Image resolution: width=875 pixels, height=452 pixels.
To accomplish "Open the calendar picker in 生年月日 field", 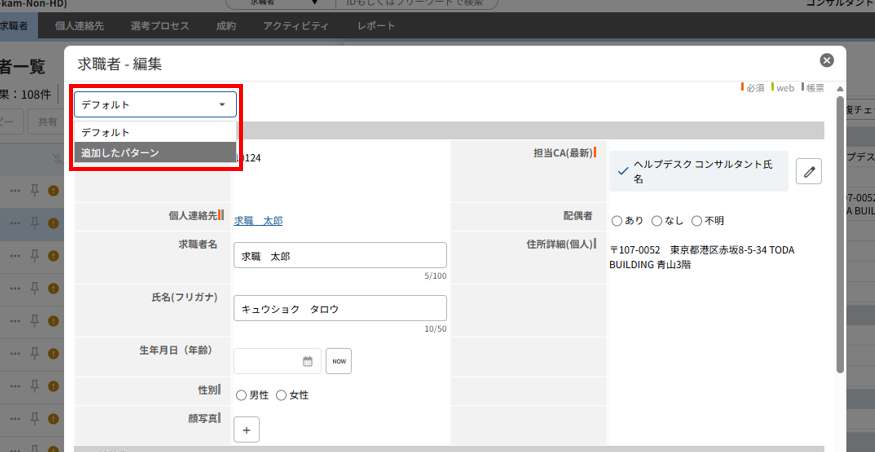I will [308, 361].
